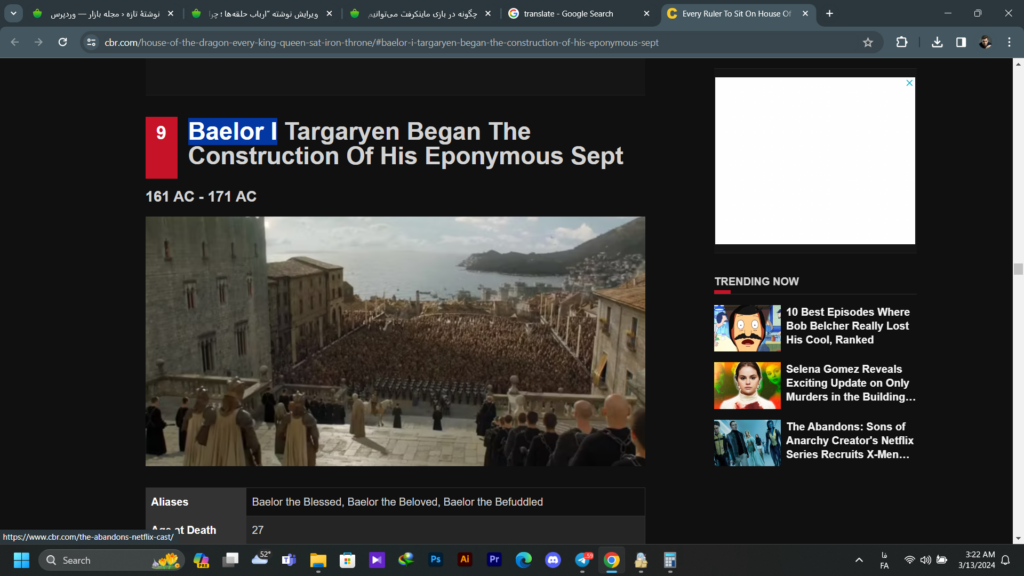This screenshot has width=1024, height=576.
Task: Open Microsoft Store from the taskbar
Action: click(347, 560)
